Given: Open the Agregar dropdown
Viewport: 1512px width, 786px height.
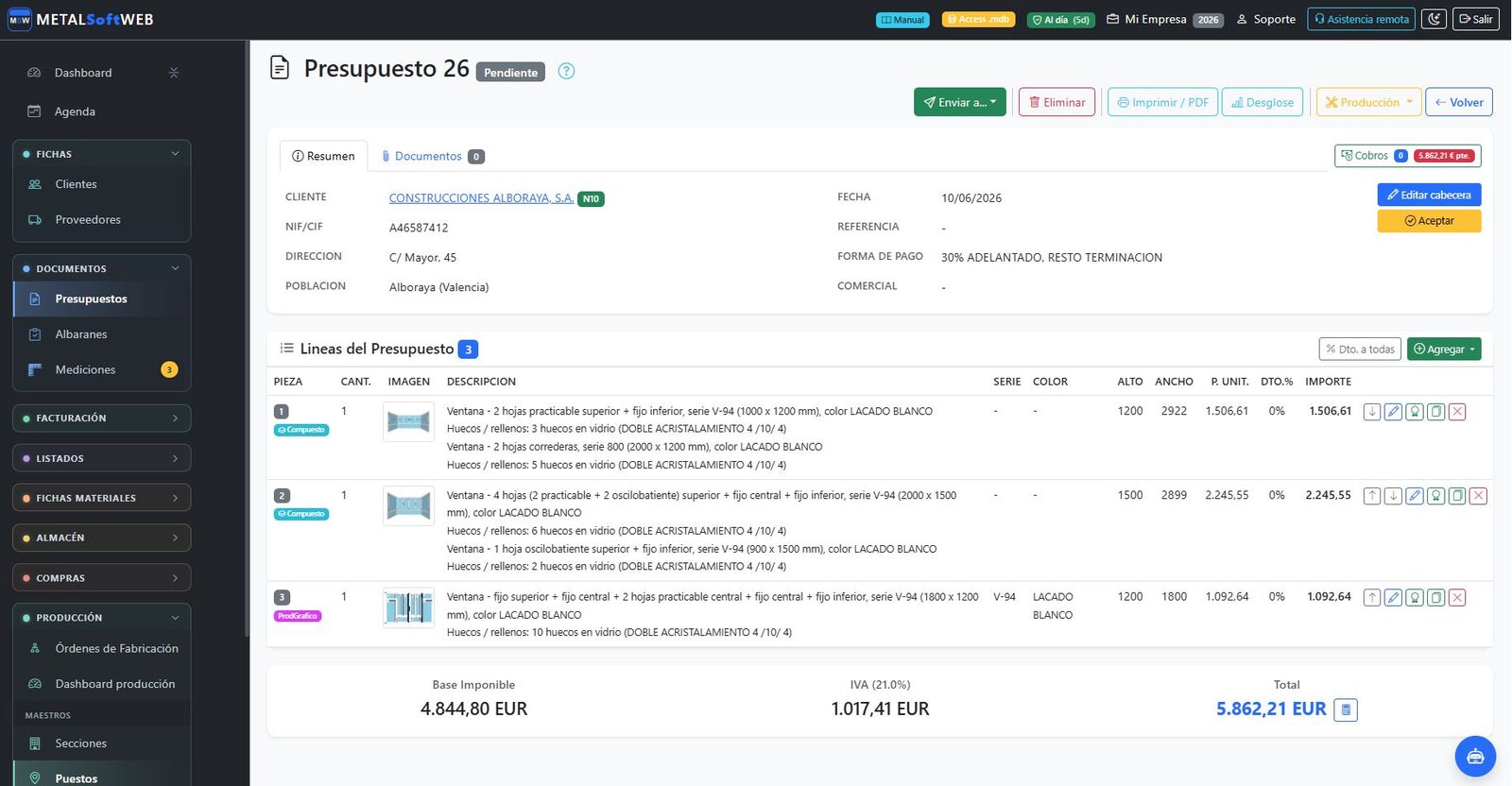Looking at the screenshot, I should tap(1444, 349).
